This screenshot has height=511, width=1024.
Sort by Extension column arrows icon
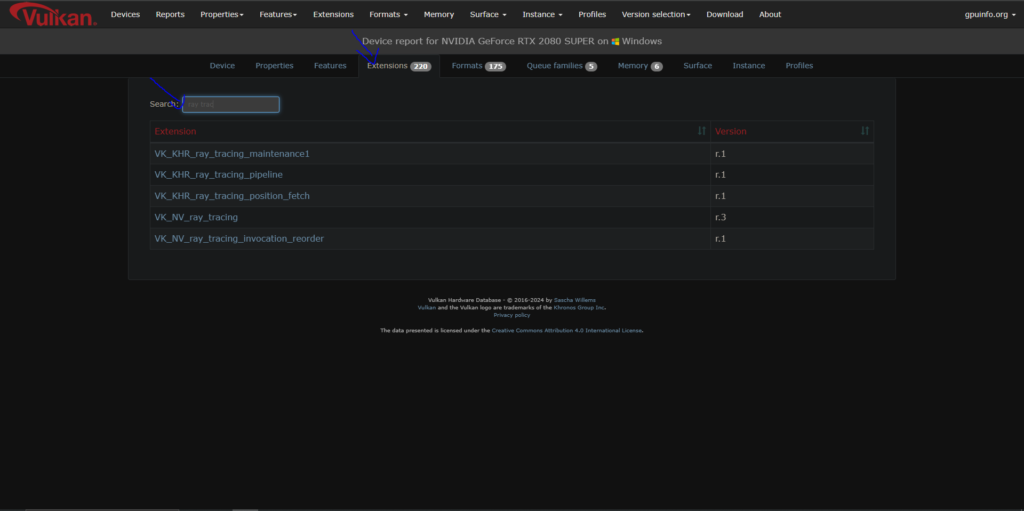coord(702,131)
